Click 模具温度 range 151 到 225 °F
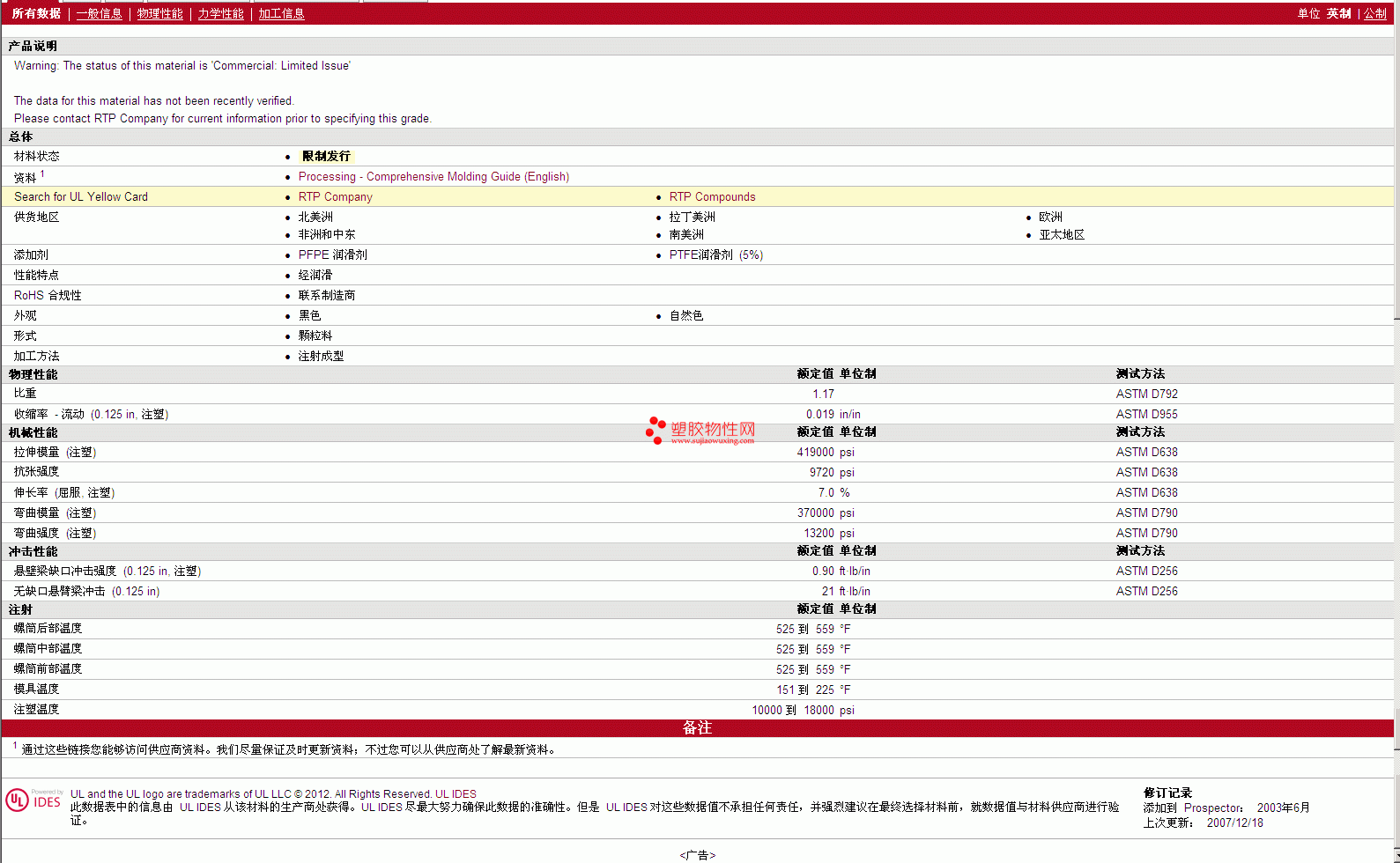Viewport: 1400px width, 863px height. point(813,690)
